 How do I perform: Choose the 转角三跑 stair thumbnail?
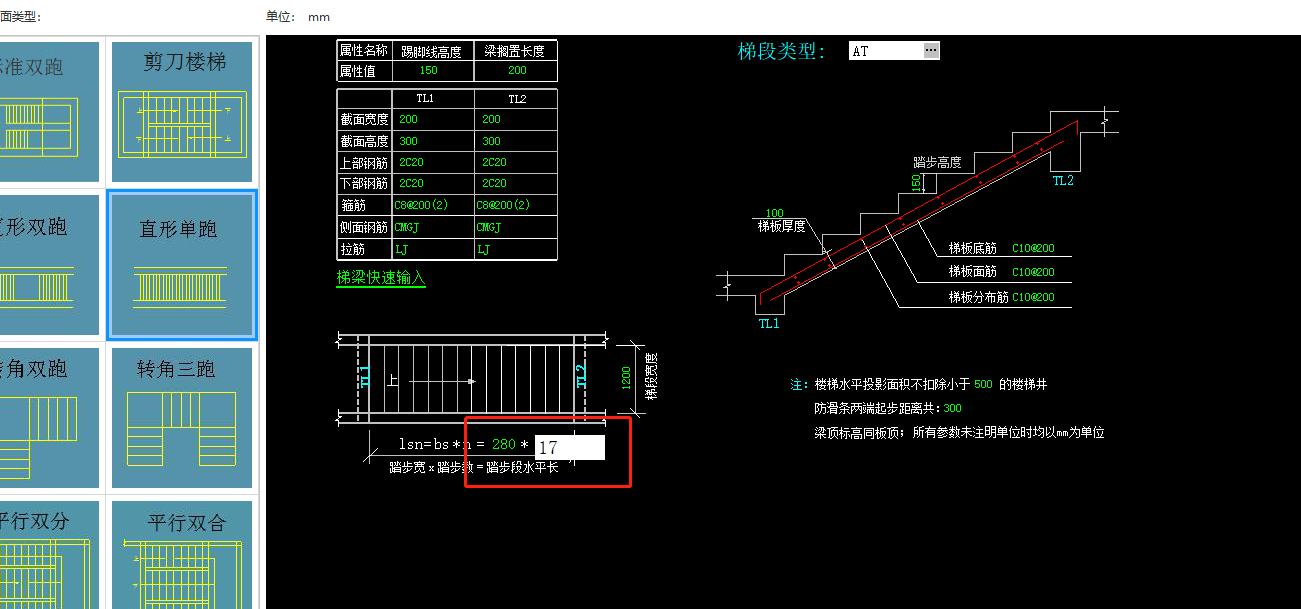182,417
